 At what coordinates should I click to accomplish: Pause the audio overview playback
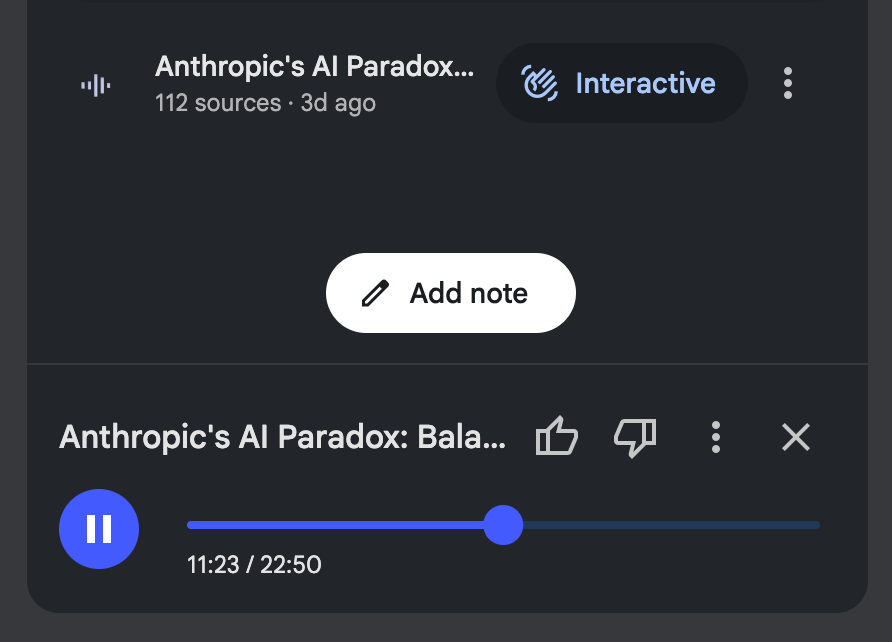(x=99, y=528)
